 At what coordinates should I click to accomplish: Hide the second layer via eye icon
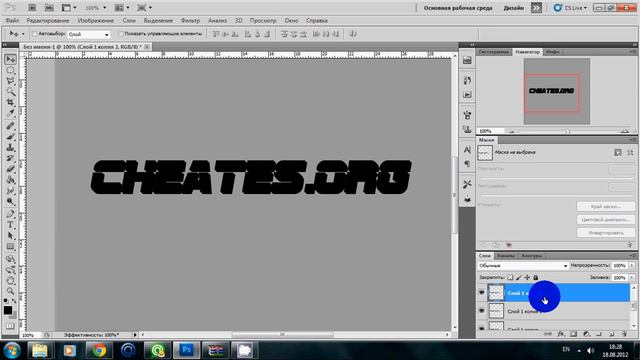482,311
